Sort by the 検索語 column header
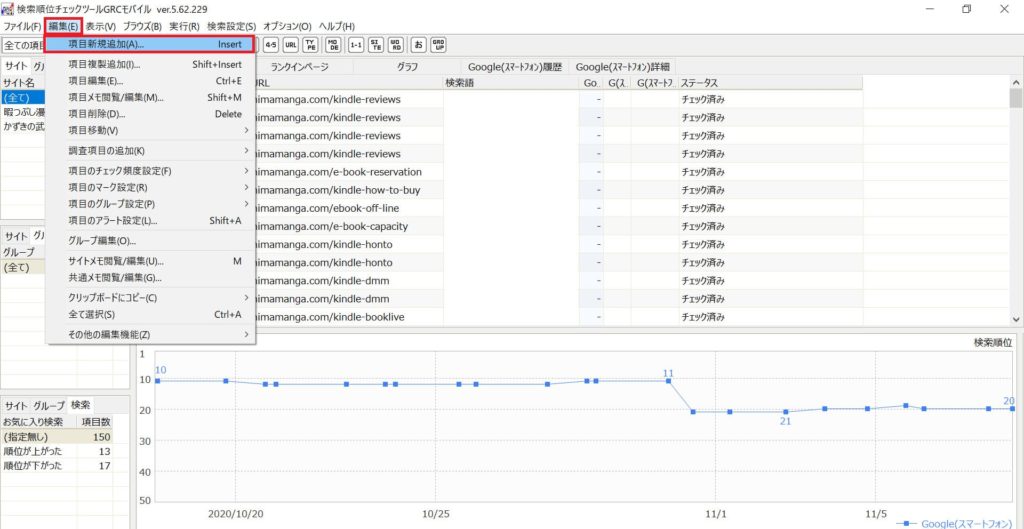This screenshot has width=1024, height=529. coord(511,83)
